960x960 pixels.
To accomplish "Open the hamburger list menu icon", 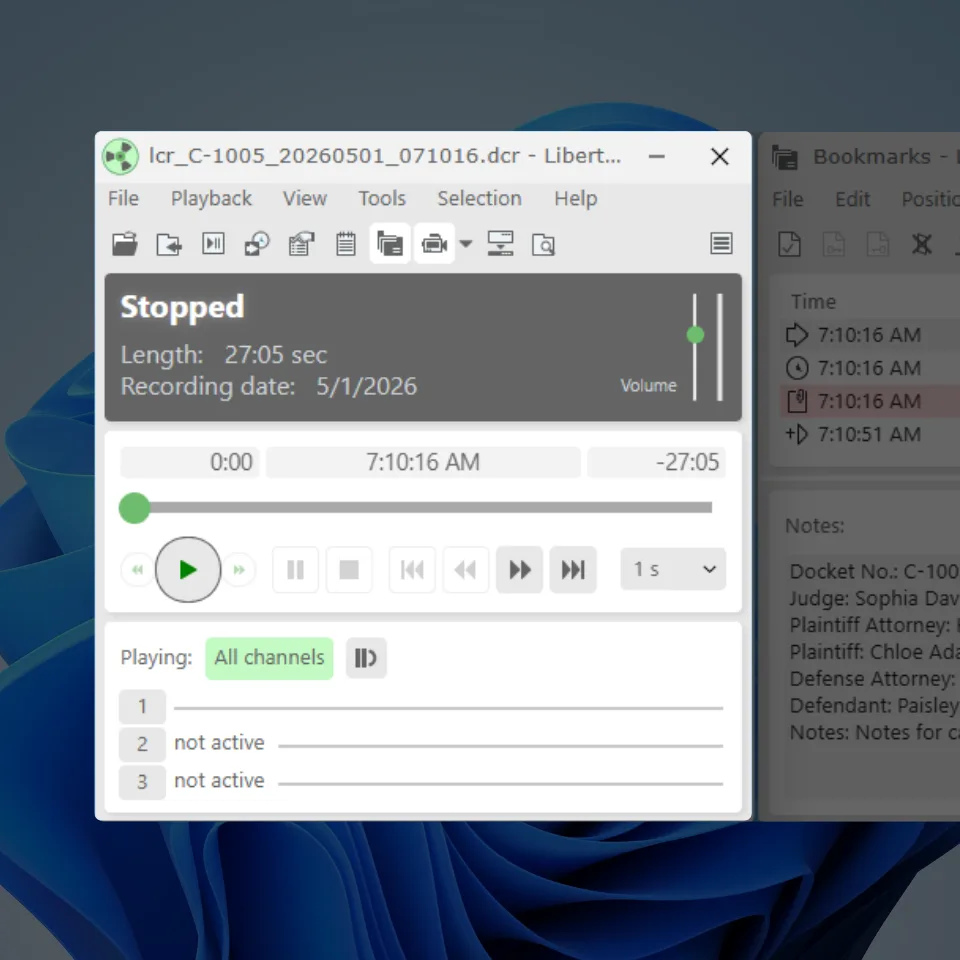I will pos(721,244).
